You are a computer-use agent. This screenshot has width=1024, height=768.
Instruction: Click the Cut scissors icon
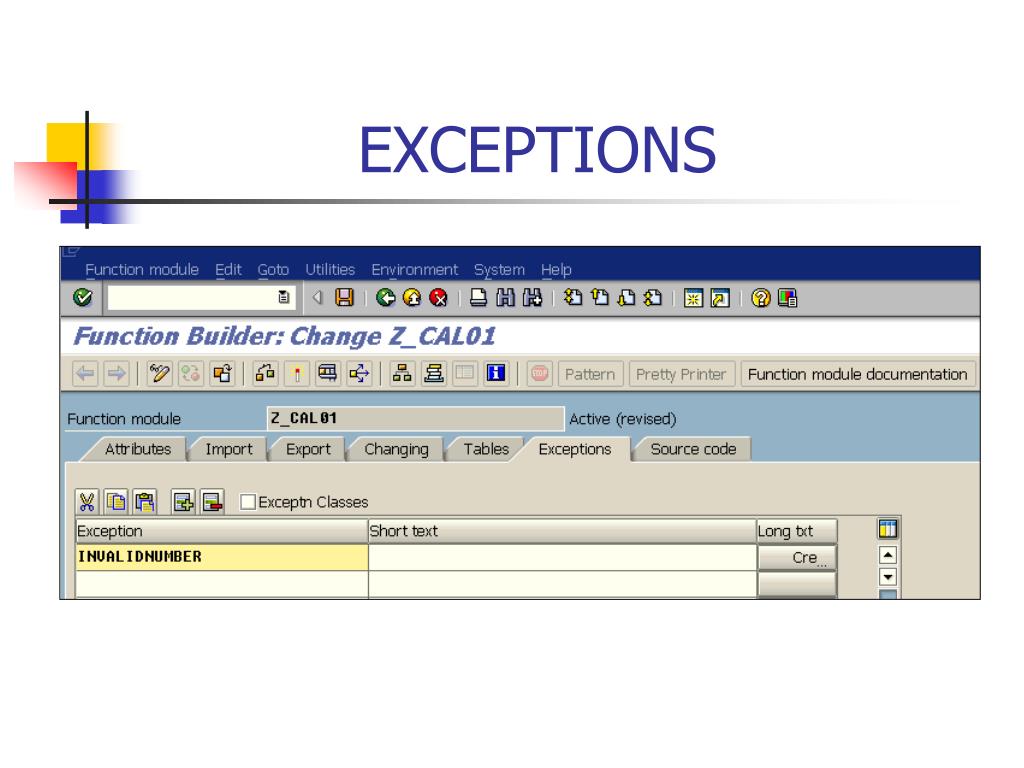coord(87,502)
